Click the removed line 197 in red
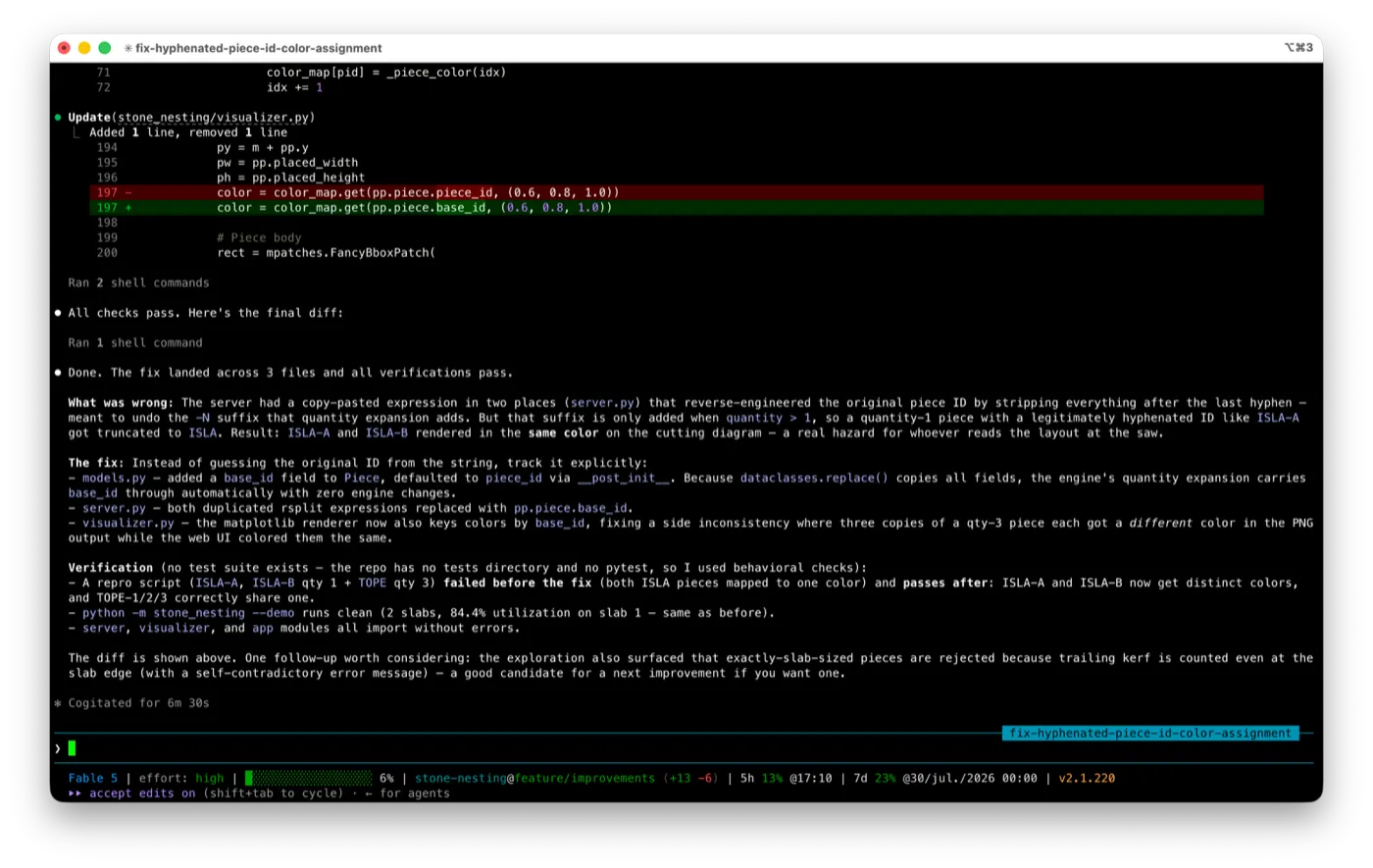1373x868 pixels. [677, 192]
